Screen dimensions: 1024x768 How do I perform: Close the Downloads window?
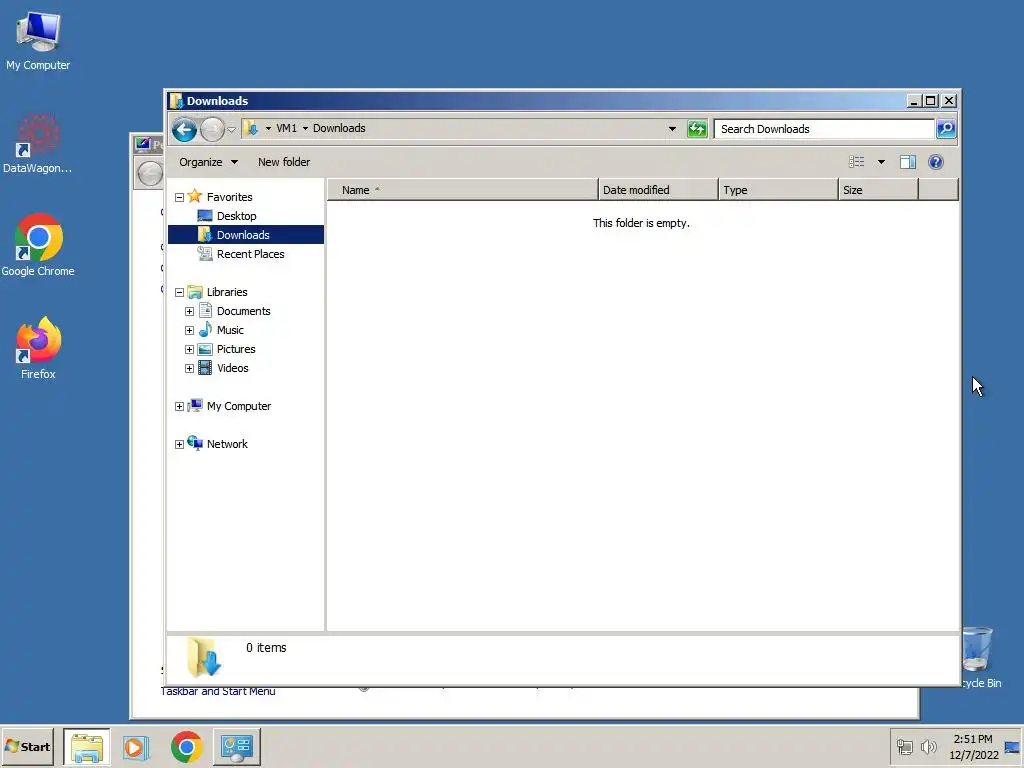point(949,101)
